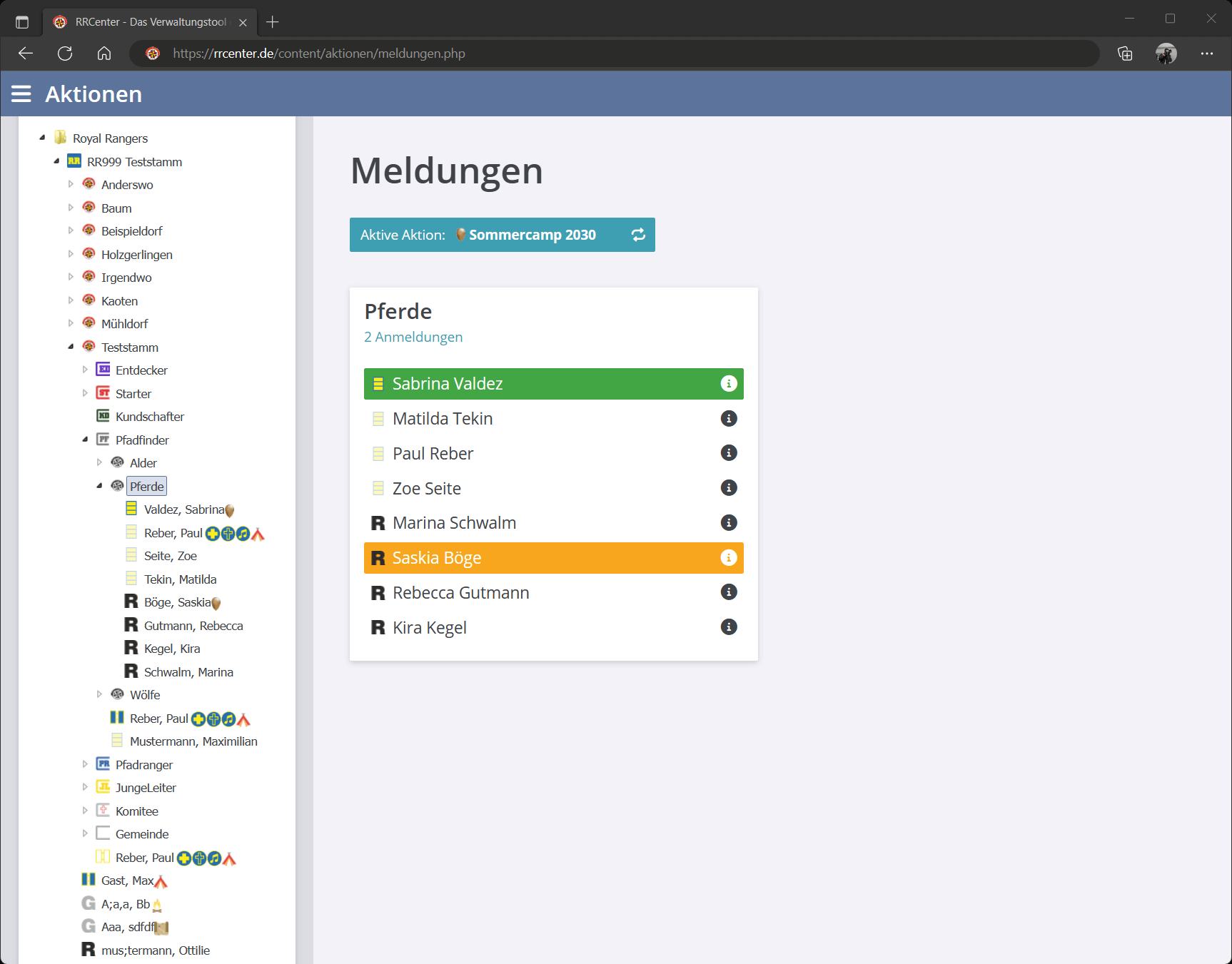
Task: Open browser settings ellipsis menu
Action: tap(1206, 54)
